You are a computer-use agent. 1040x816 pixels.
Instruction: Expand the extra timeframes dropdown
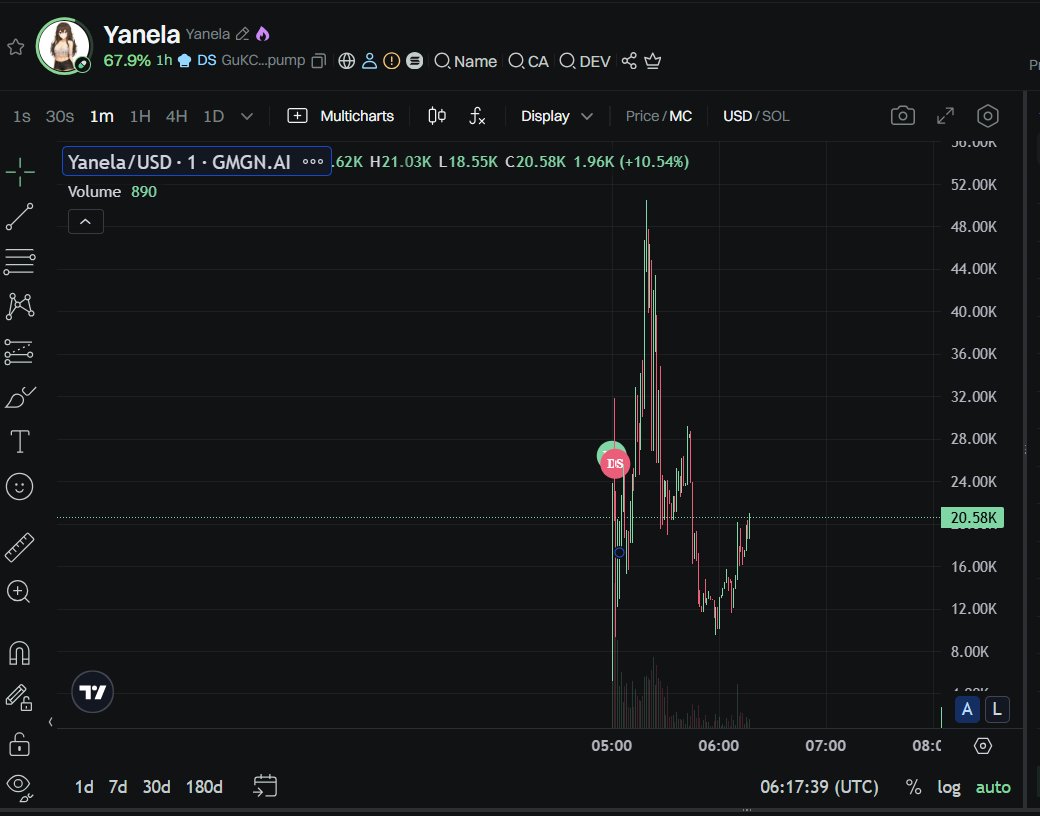click(x=247, y=116)
